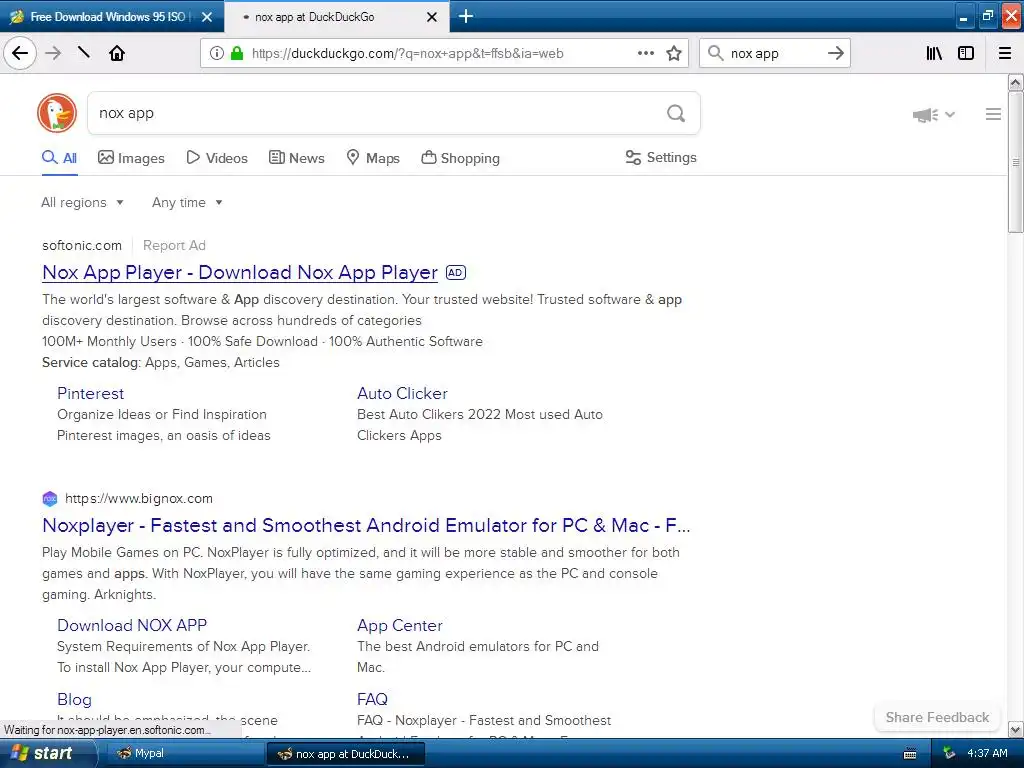This screenshot has height=768, width=1024.
Task: Go back with the browser back arrow
Action: pos(20,53)
